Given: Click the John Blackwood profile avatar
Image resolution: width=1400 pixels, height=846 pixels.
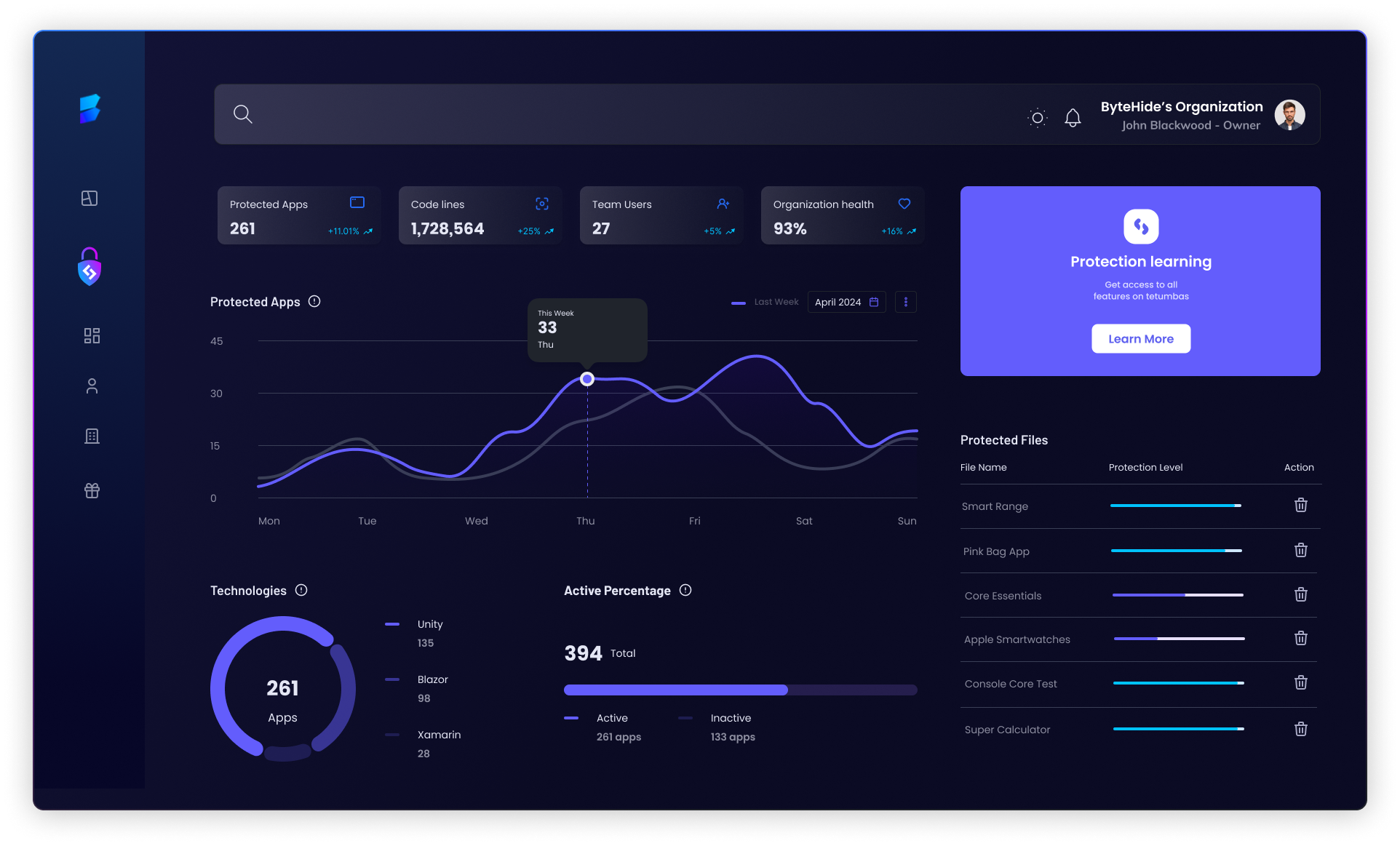Looking at the screenshot, I should 1289,115.
